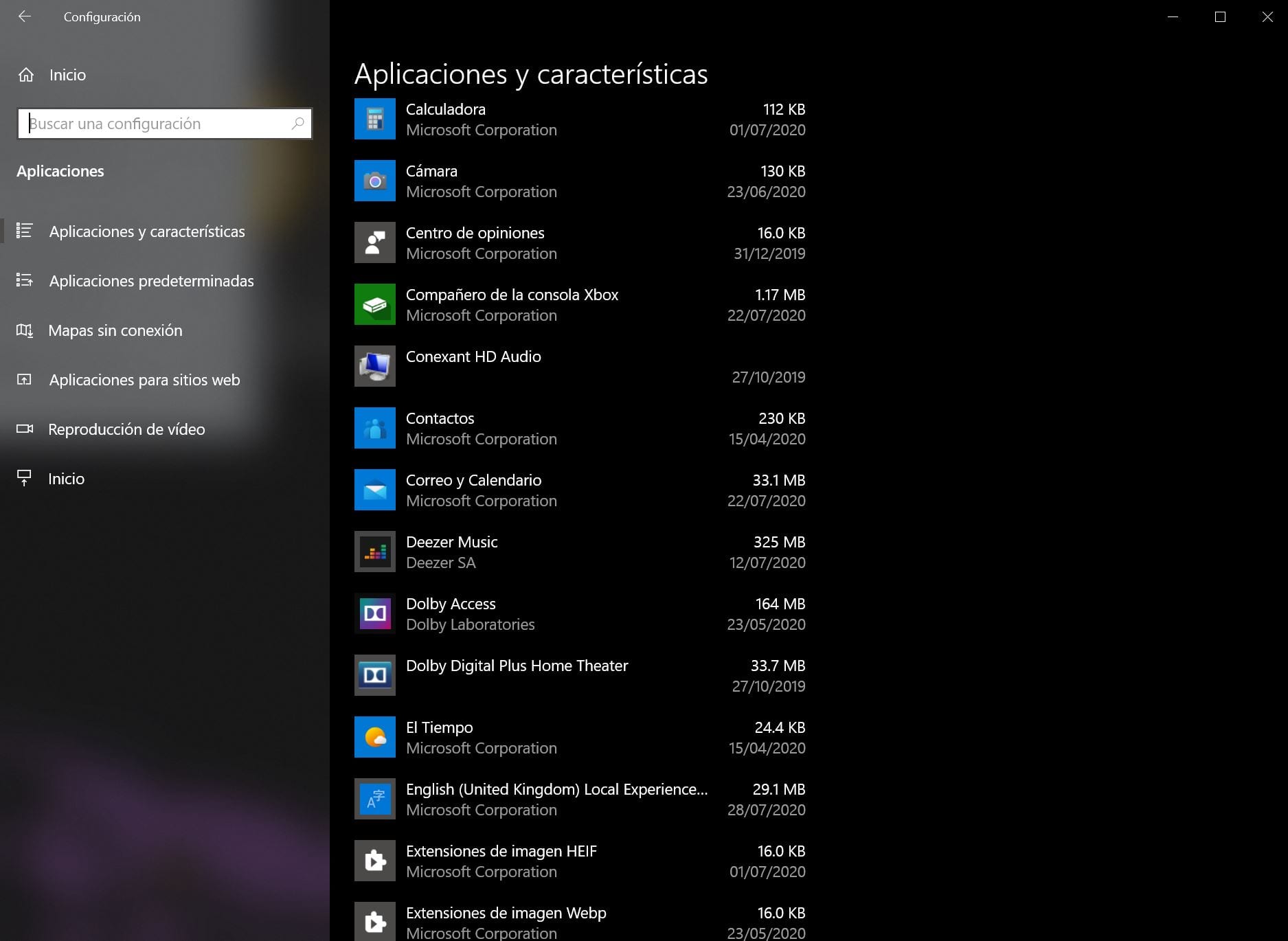Click the date 28/07/2020

(x=767, y=810)
